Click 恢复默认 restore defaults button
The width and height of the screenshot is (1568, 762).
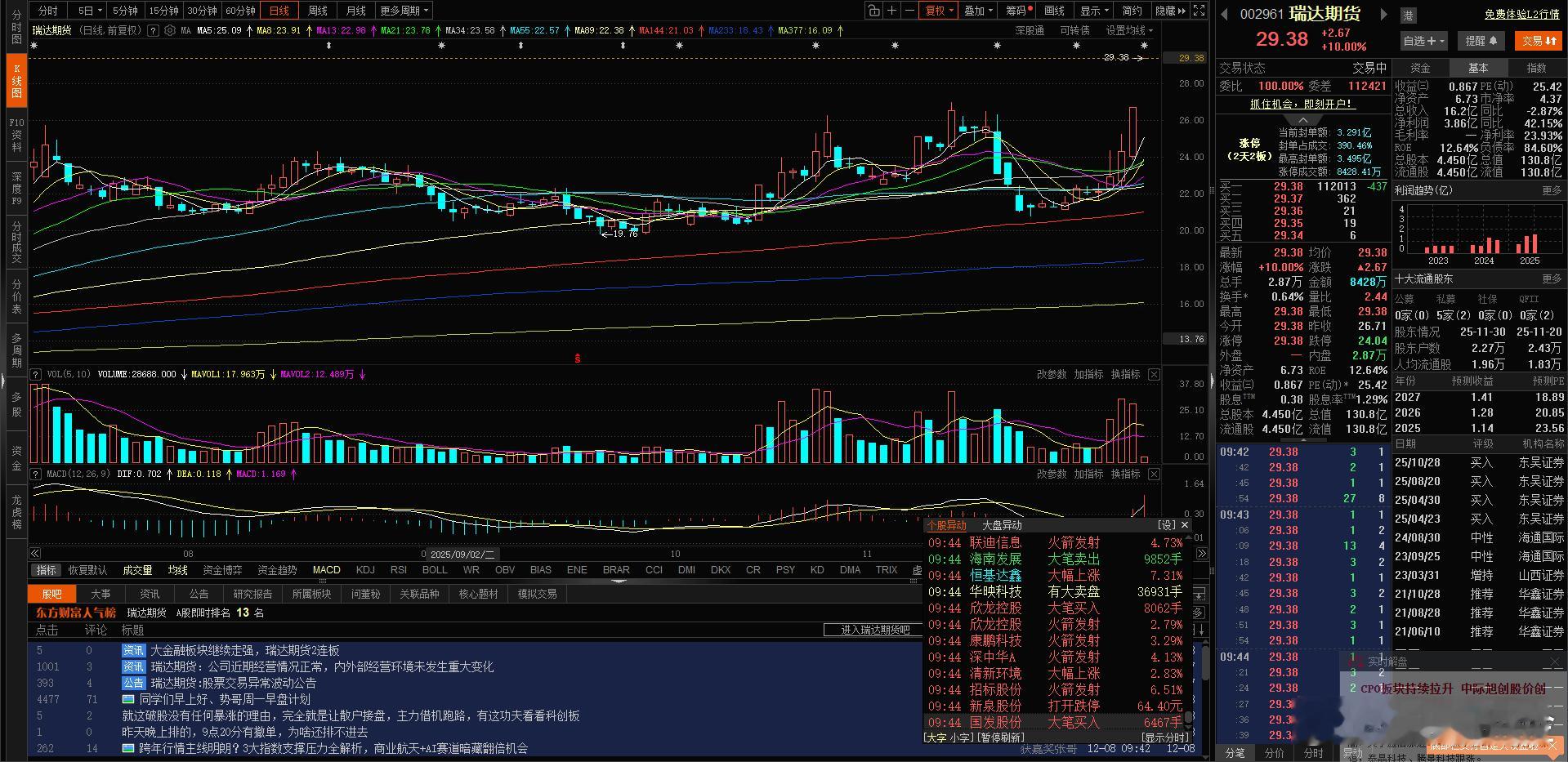tap(87, 570)
